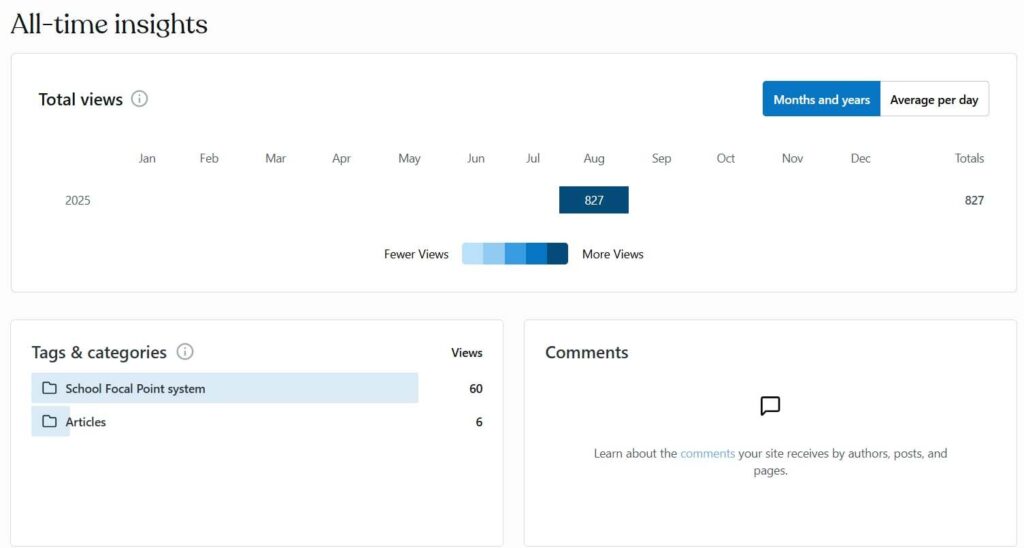Image resolution: width=1024 pixels, height=548 pixels.
Task: Click the 2025 year row label
Action: pyautogui.click(x=78, y=200)
